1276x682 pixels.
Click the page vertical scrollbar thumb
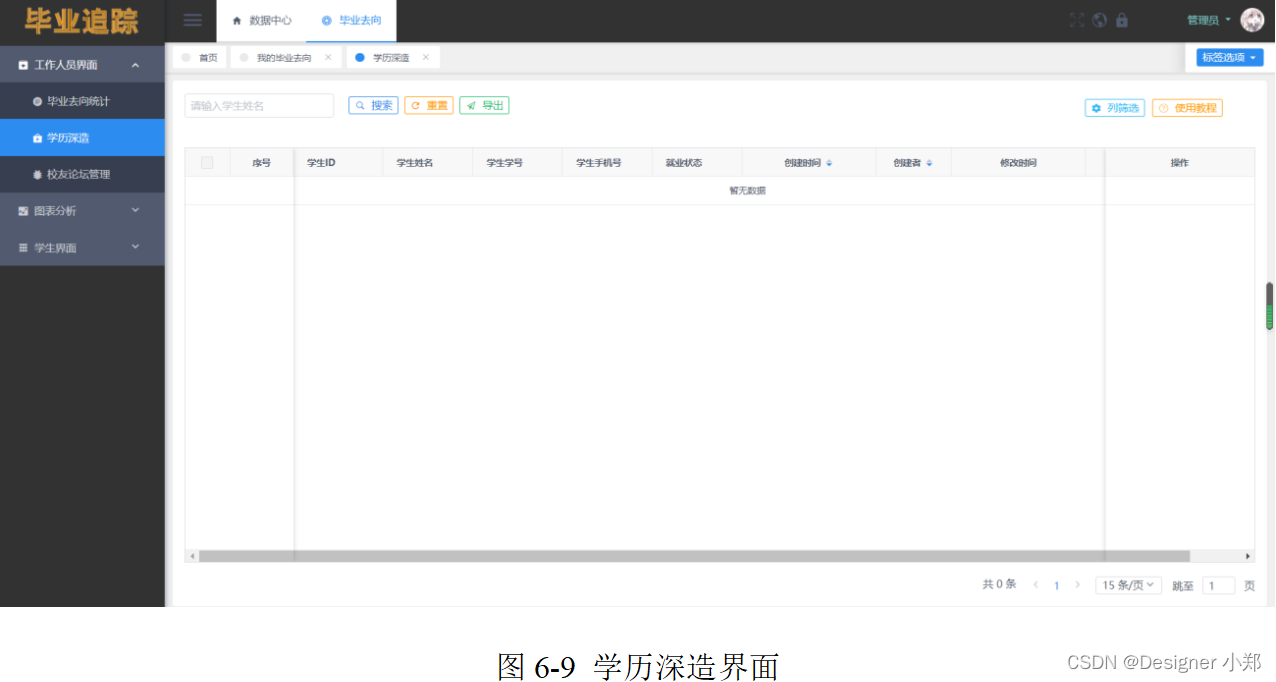1270,306
